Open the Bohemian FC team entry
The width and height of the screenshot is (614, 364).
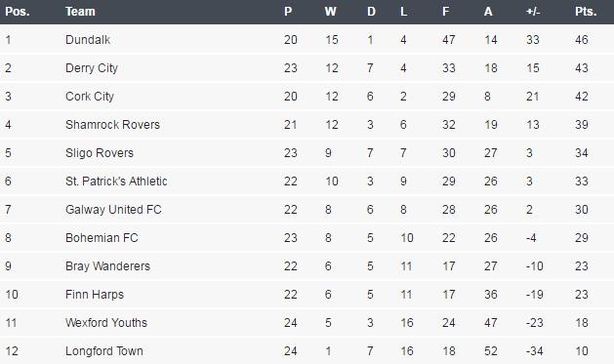pyautogui.click(x=102, y=238)
